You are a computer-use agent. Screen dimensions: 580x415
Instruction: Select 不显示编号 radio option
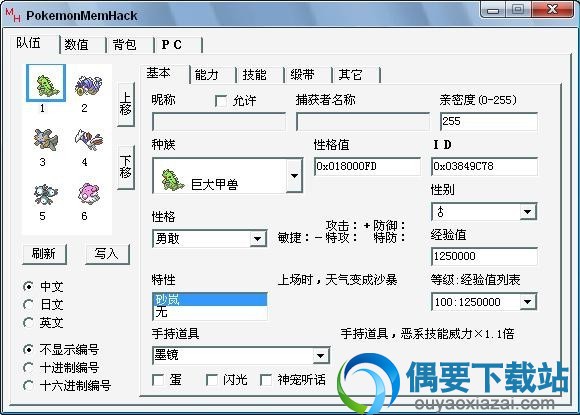tap(28, 349)
